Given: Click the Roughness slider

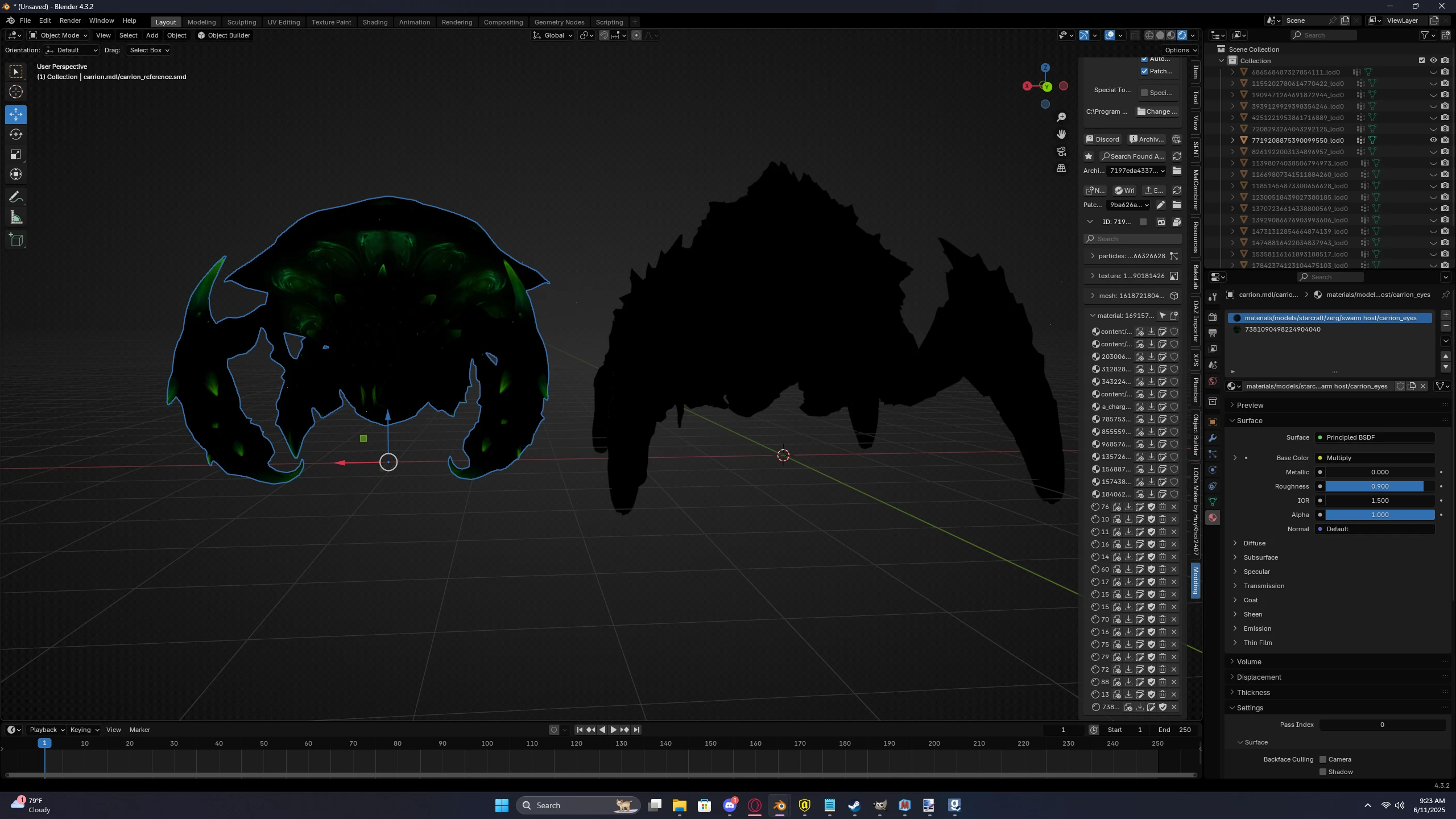Looking at the screenshot, I should [1380, 486].
